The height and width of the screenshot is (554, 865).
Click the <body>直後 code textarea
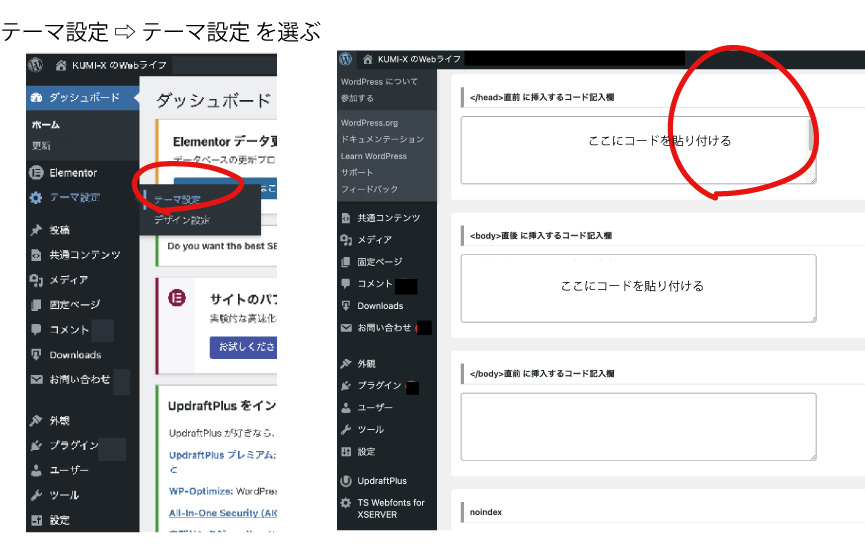coord(638,289)
